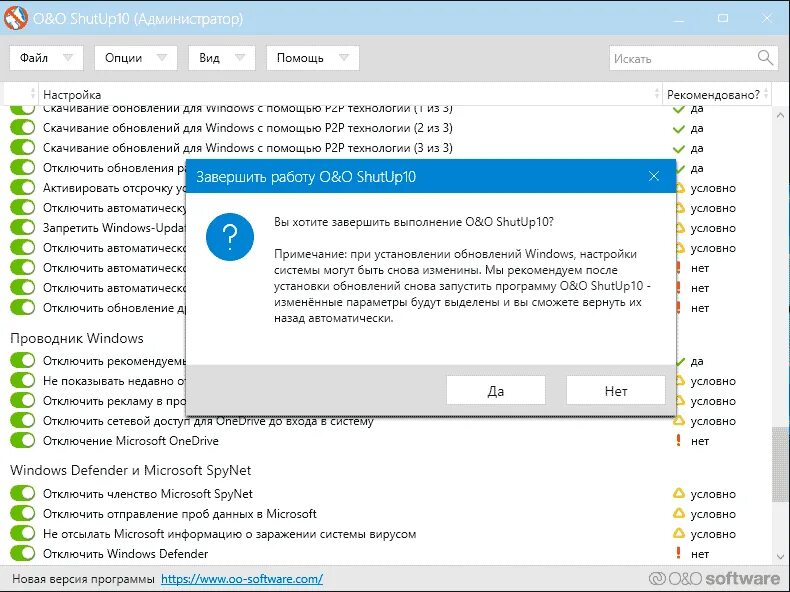Select row text Отключить отправление проб данных в Microsoft
The width and height of the screenshot is (790, 592).
click(x=180, y=514)
